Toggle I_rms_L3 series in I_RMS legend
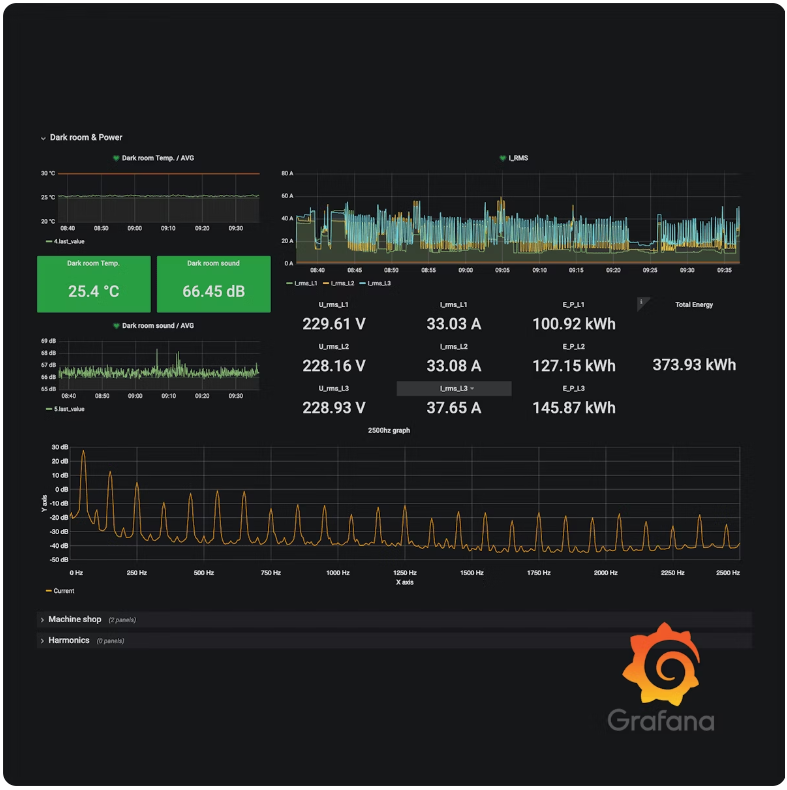 click(x=376, y=283)
